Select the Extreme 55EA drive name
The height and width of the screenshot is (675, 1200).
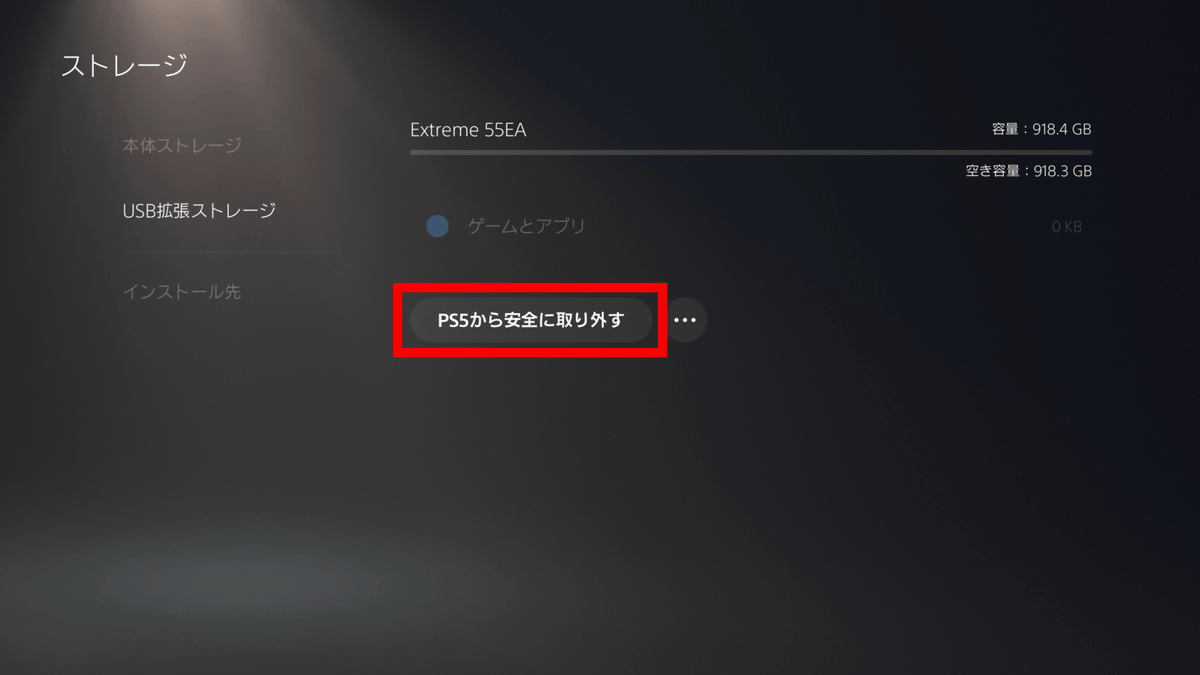(x=468, y=130)
